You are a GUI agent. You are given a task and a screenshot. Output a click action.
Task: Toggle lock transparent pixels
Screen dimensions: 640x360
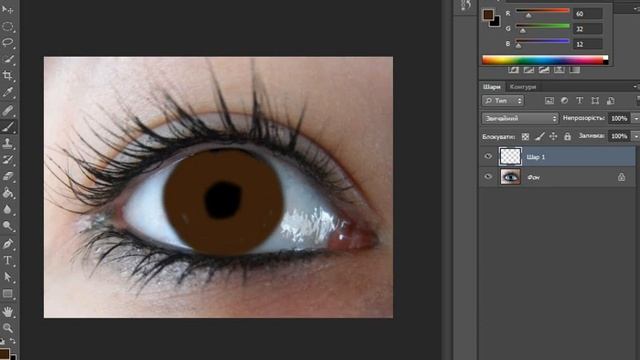pos(525,137)
